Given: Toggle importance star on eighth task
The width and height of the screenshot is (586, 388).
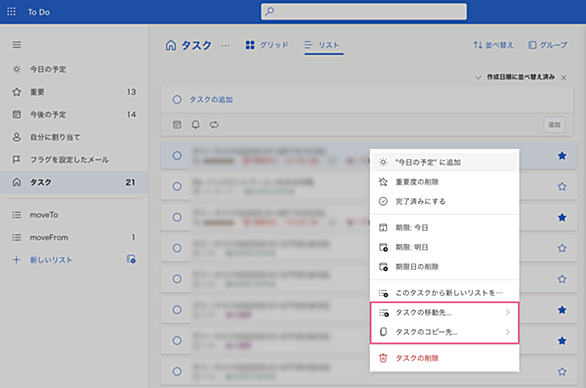Looking at the screenshot, I should pyautogui.click(x=562, y=372).
